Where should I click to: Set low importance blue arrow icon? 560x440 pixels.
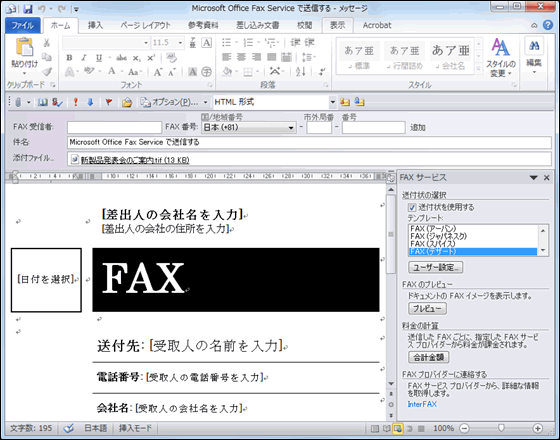click(x=90, y=102)
